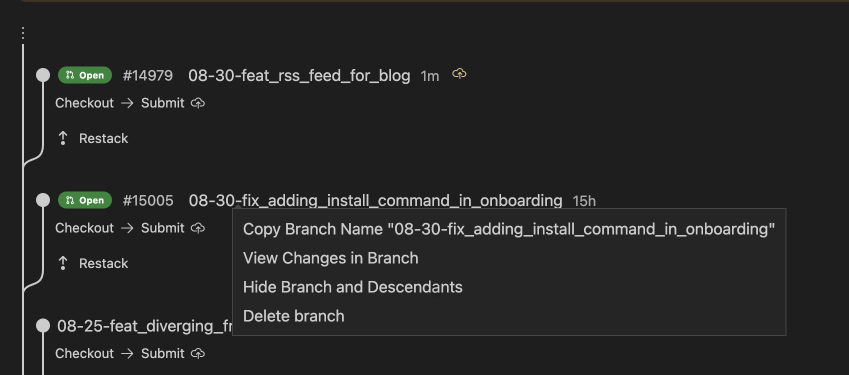849x375 pixels.
Task: Click the cloud icon after Submit under install_command_in_onboarding
Action: (198, 228)
